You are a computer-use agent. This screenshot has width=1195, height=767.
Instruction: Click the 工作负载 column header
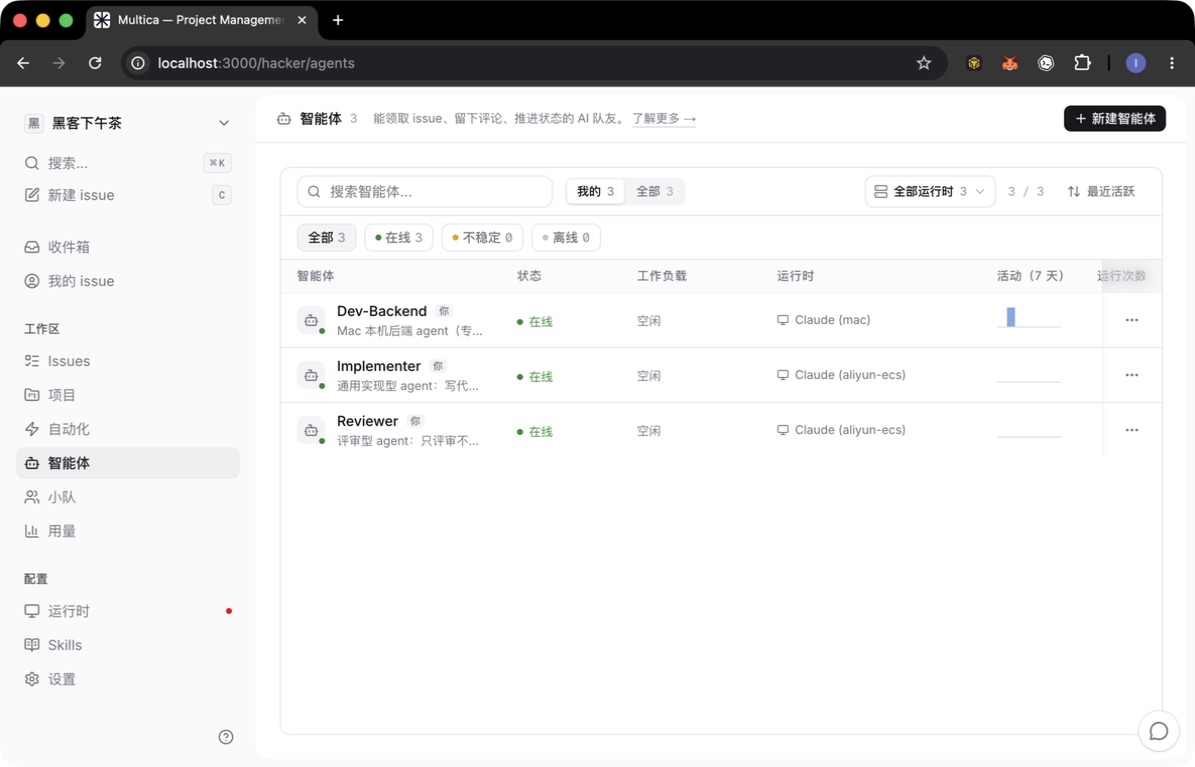[662, 275]
